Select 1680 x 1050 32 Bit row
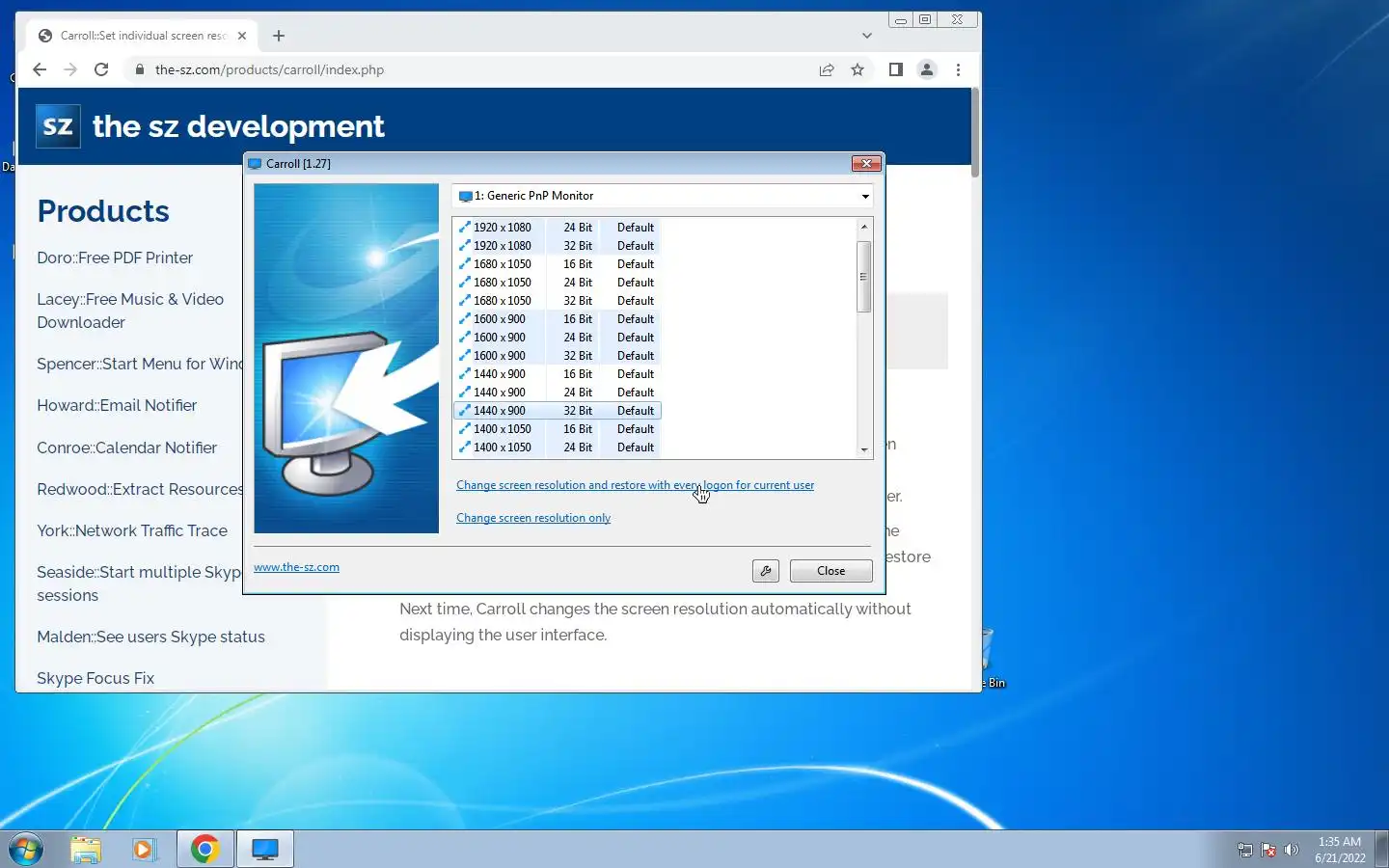Viewport: 1389px width, 868px height. 558,301
